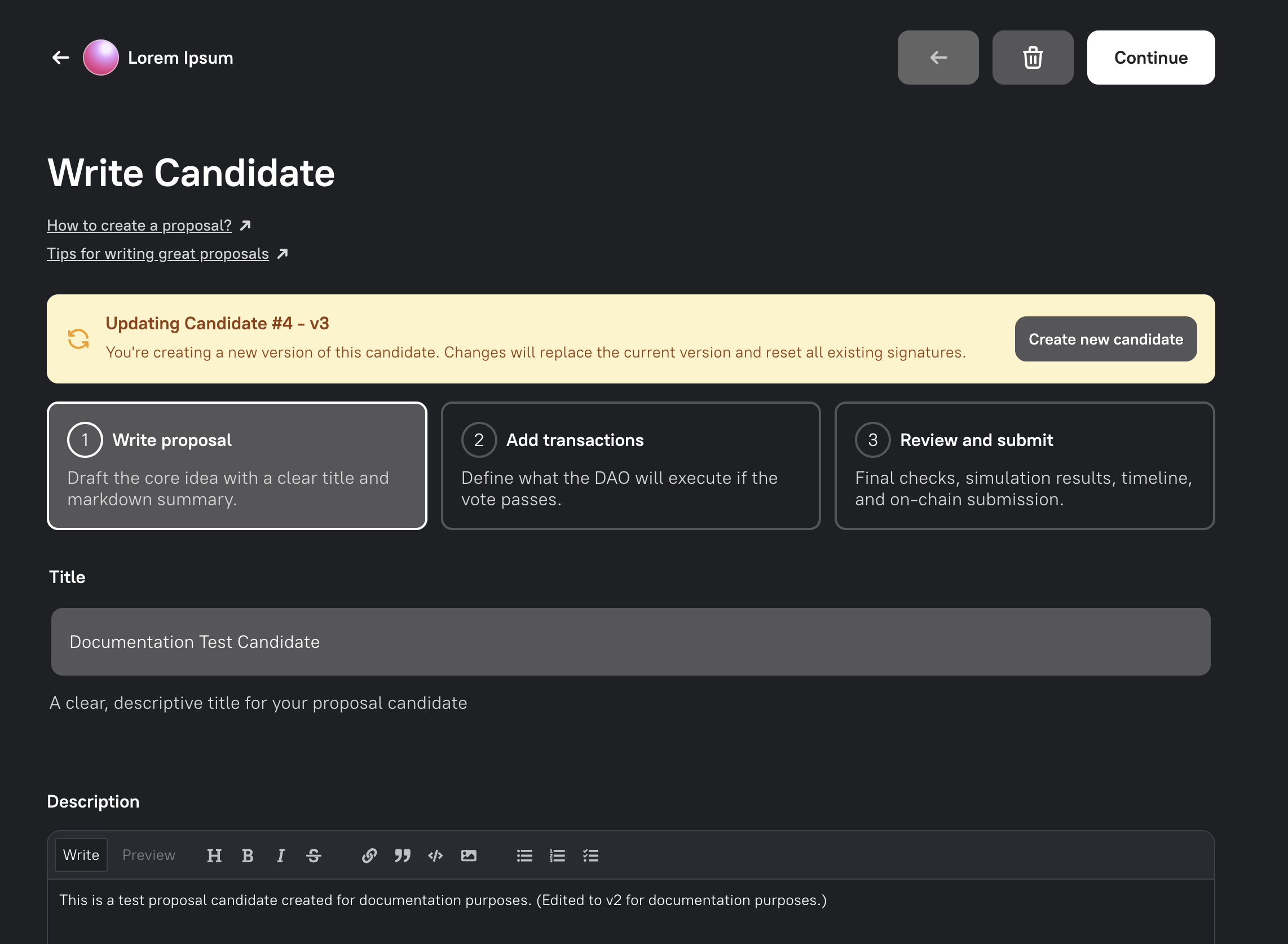The image size is (1288, 944).
Task: Open the Lorem Ipsum avatar
Action: pyautogui.click(x=100, y=58)
